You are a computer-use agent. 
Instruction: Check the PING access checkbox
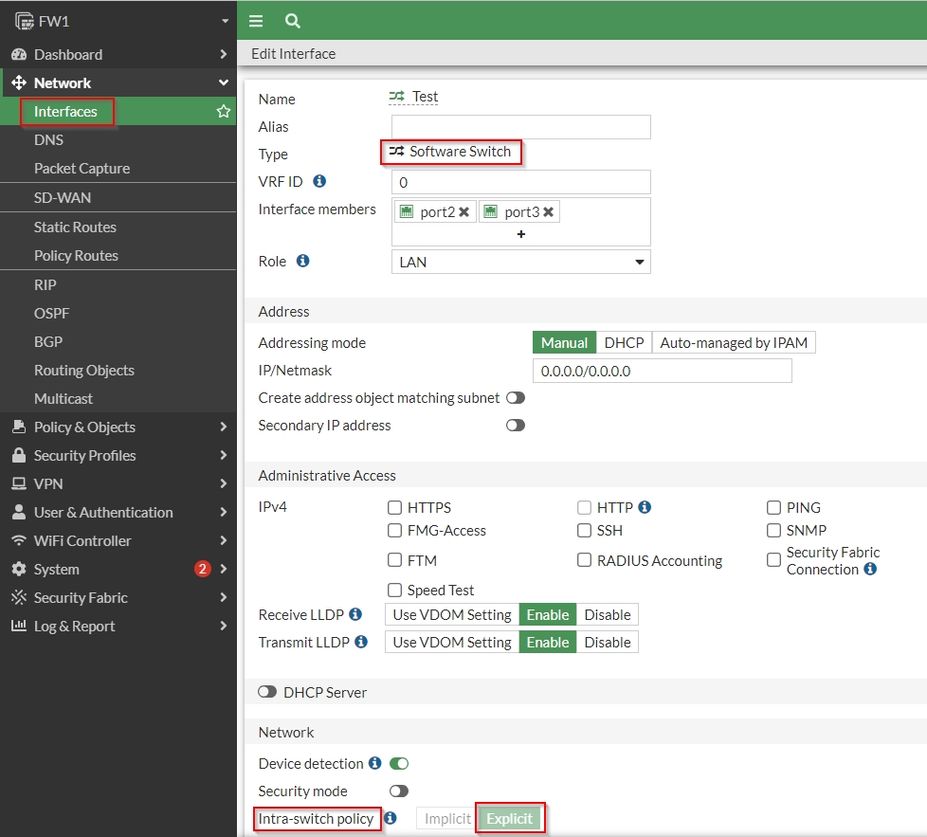(x=774, y=508)
